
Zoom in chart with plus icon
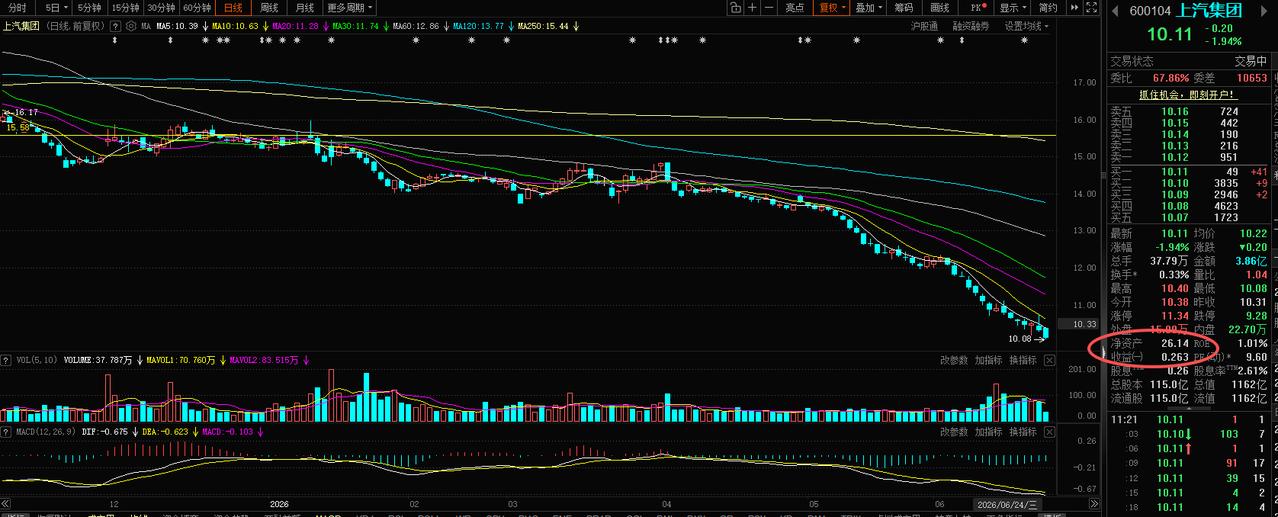pos(752,8)
